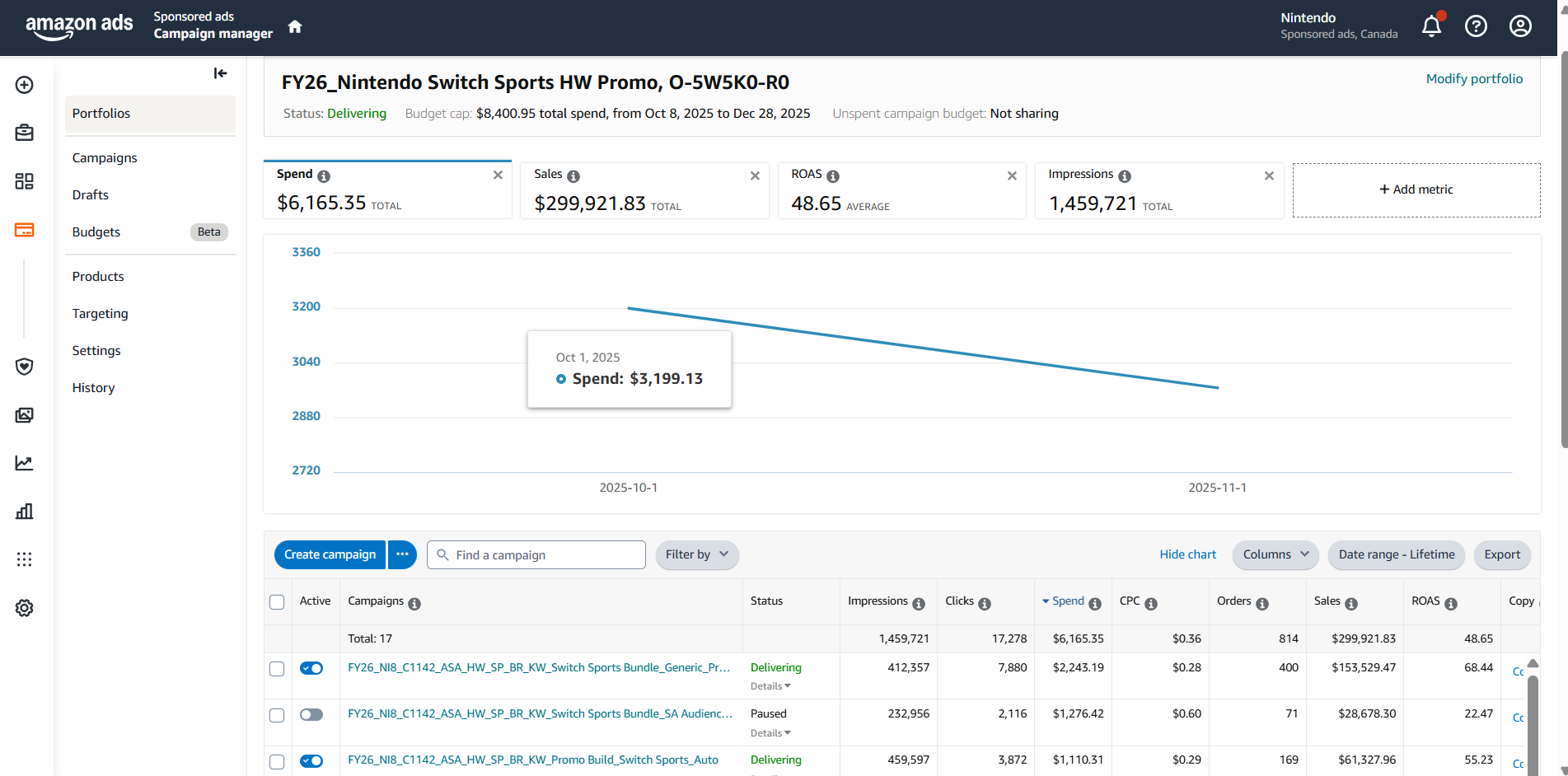Toggle off the Switch Sports Bundle_Generic campaign
The image size is (1568, 776).
point(311,668)
